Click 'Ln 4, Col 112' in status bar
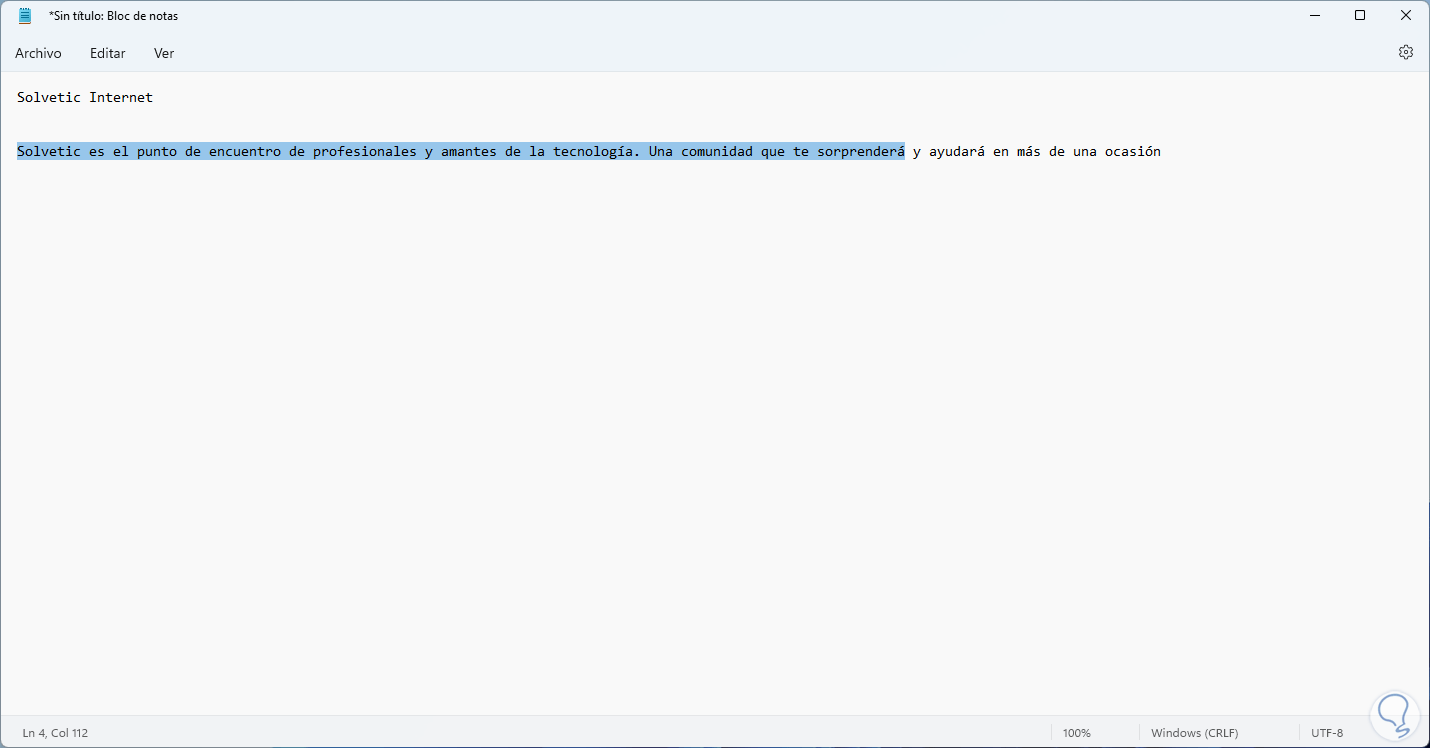Screen dimensions: 1430x748 coord(55,733)
